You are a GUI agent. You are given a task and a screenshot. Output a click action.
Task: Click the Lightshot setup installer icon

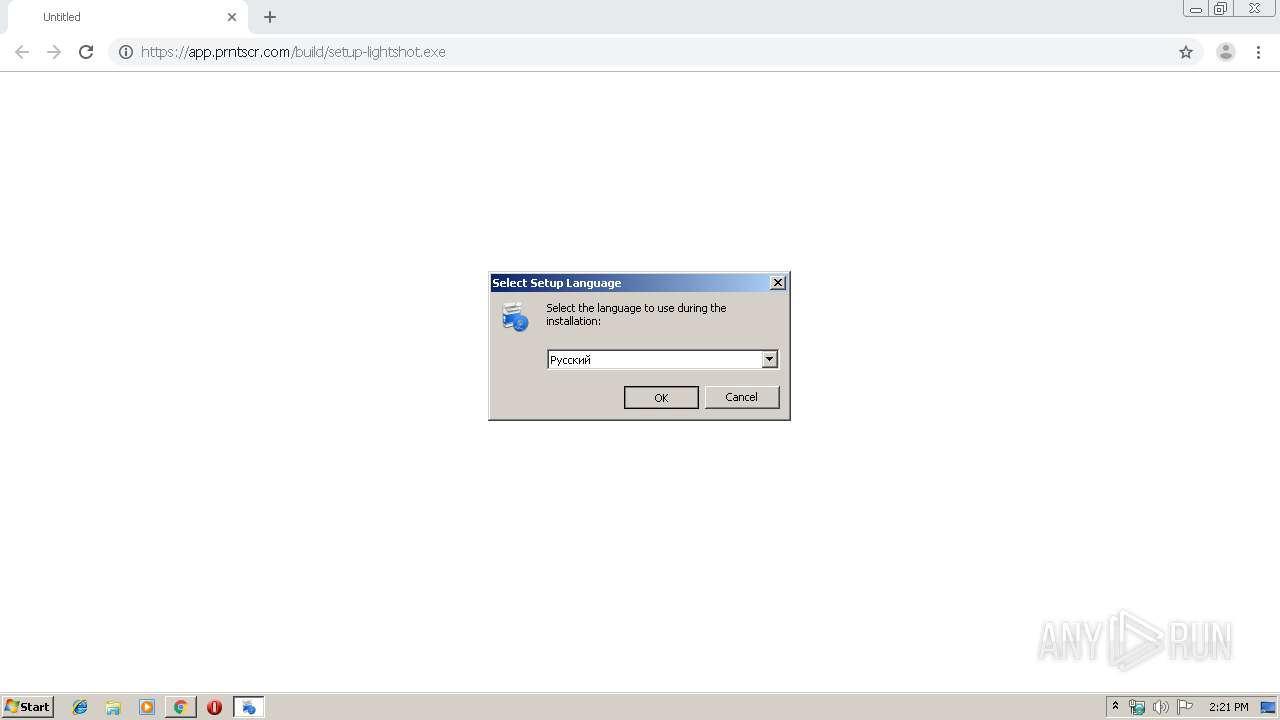pyautogui.click(x=515, y=317)
